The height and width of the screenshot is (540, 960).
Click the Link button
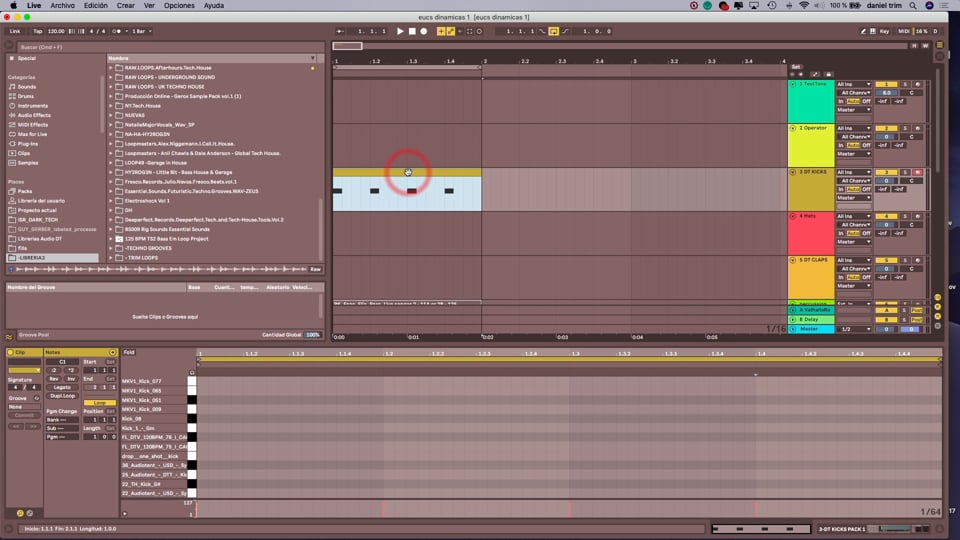[x=15, y=31]
